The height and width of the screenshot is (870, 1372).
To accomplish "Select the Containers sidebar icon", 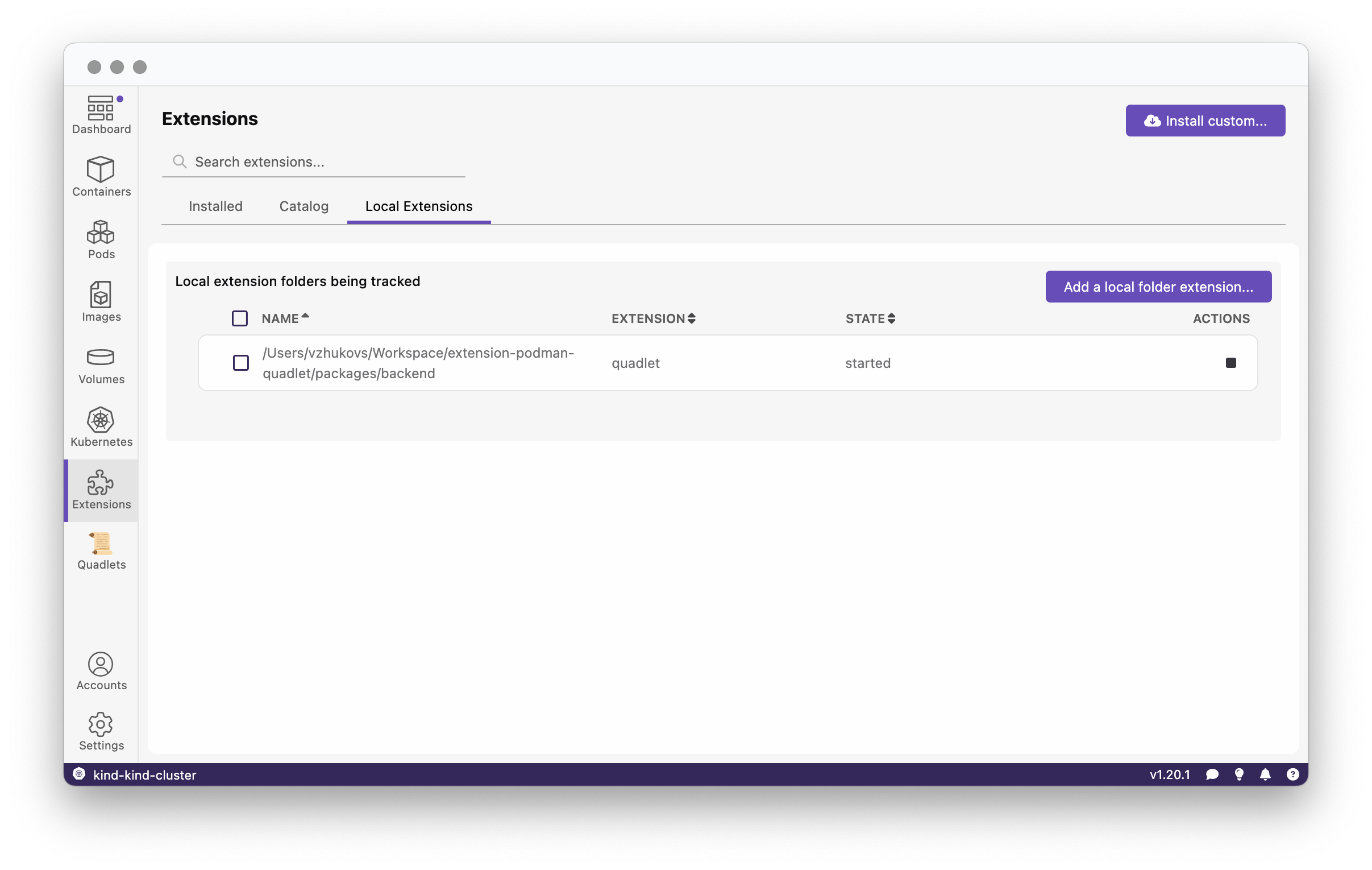I will [101, 177].
